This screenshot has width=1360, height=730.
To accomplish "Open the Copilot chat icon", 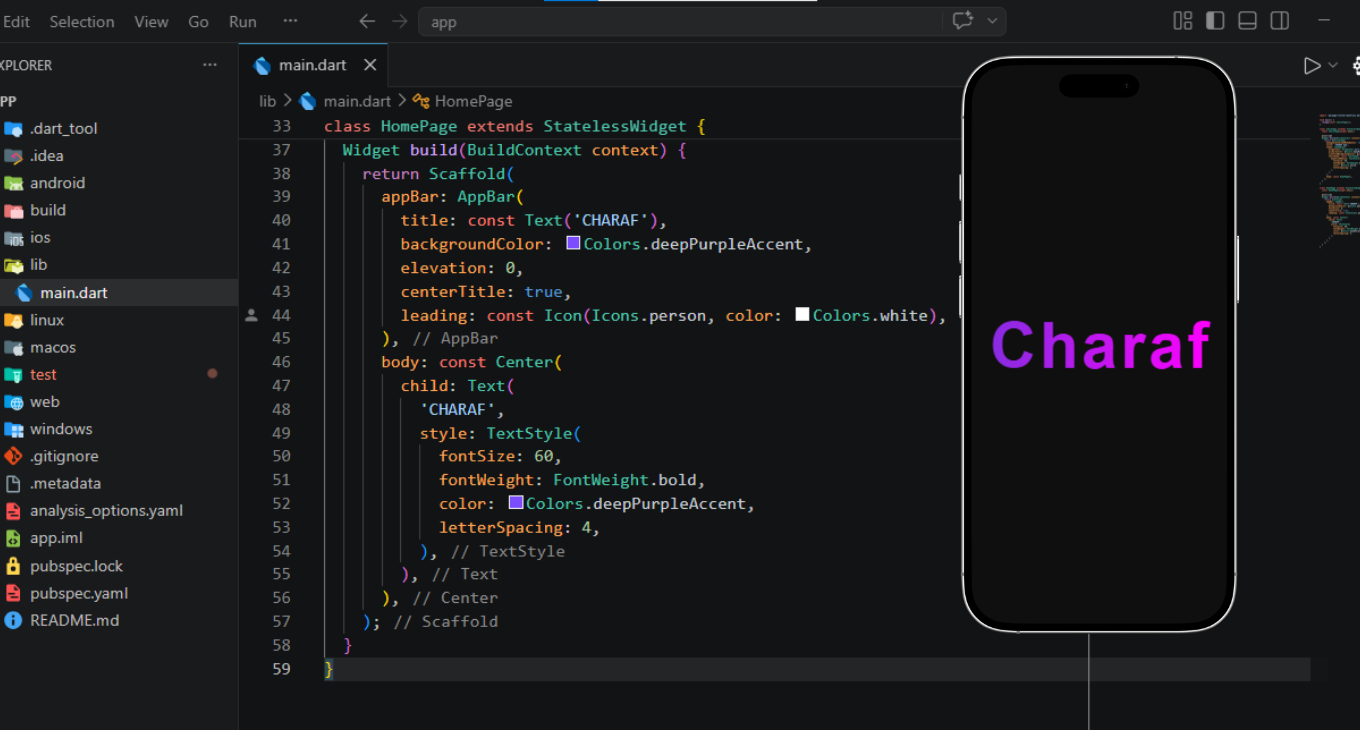I will [x=963, y=21].
